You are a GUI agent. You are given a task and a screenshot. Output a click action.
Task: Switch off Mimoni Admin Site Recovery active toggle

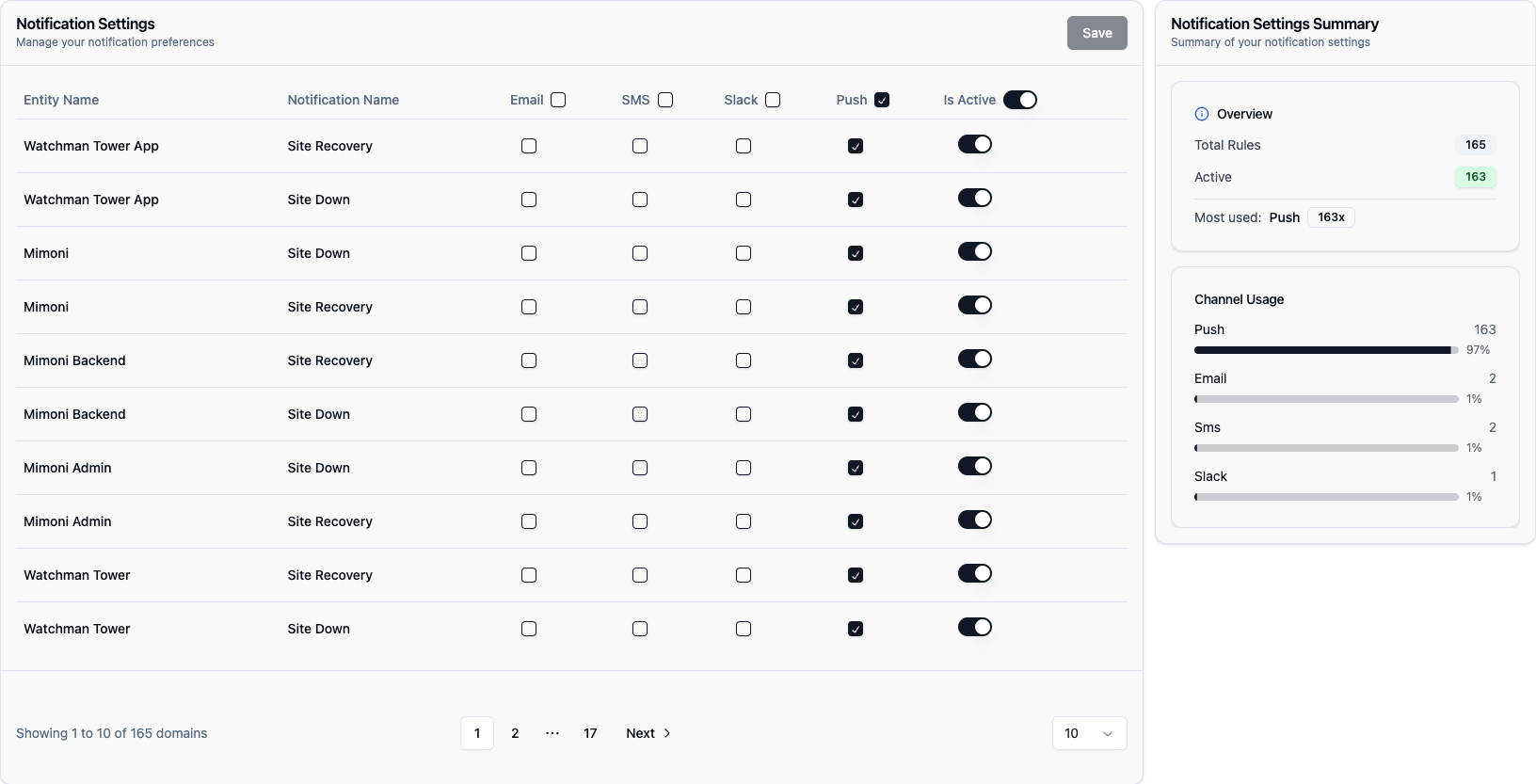tap(975, 520)
